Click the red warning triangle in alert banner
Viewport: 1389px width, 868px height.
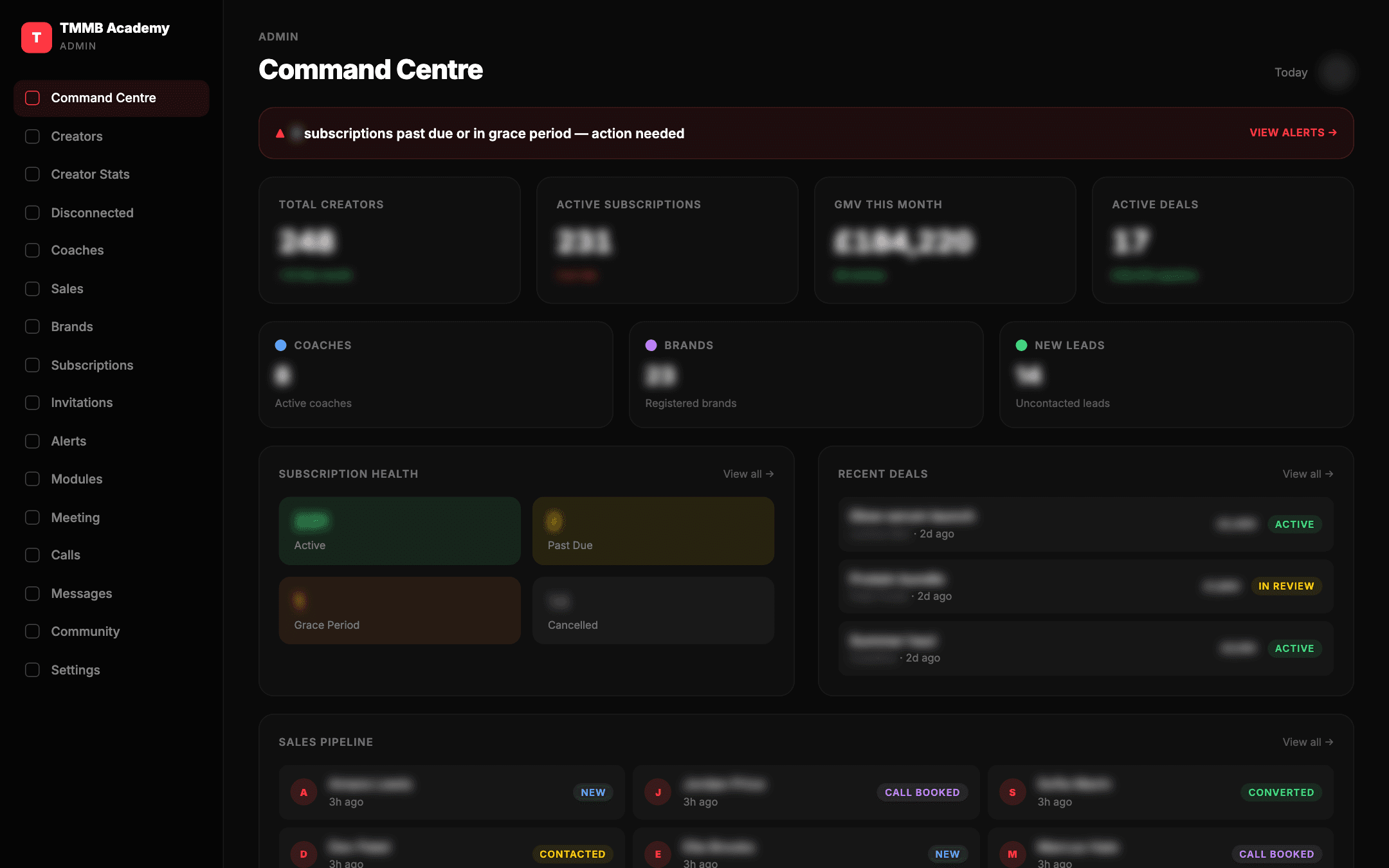click(280, 134)
